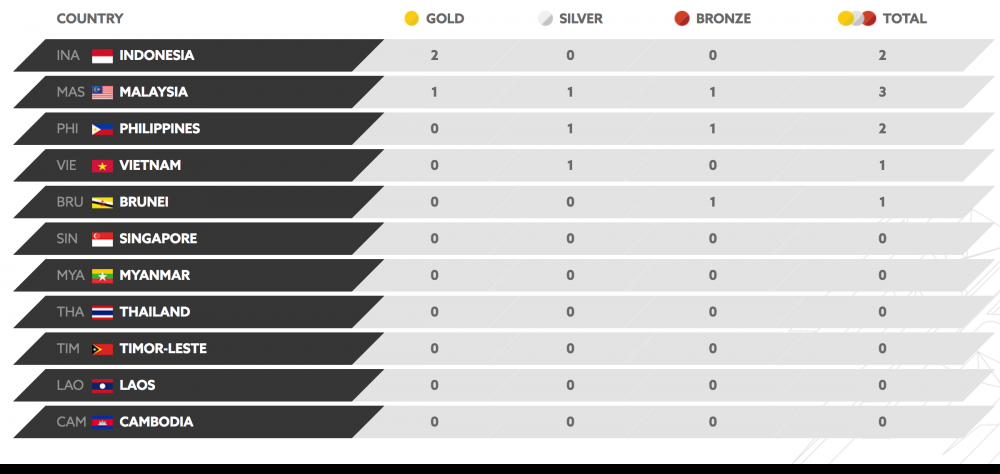Click the Vietnam flag icon

click(102, 166)
